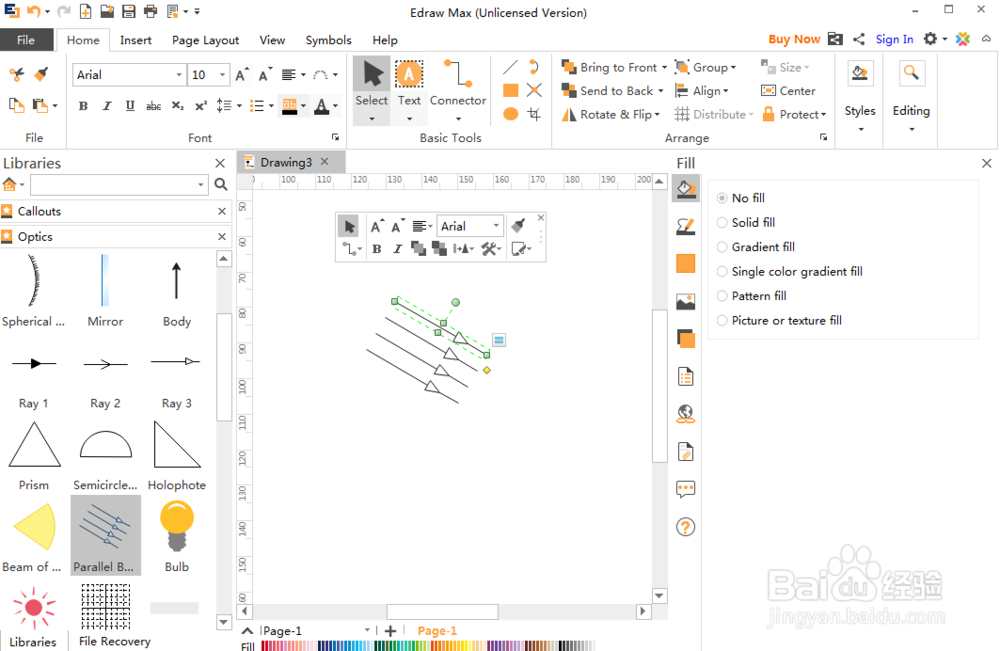Image resolution: width=1000 pixels, height=651 pixels.
Task: Open the Shadow panel icon in sidebar
Action: (686, 339)
